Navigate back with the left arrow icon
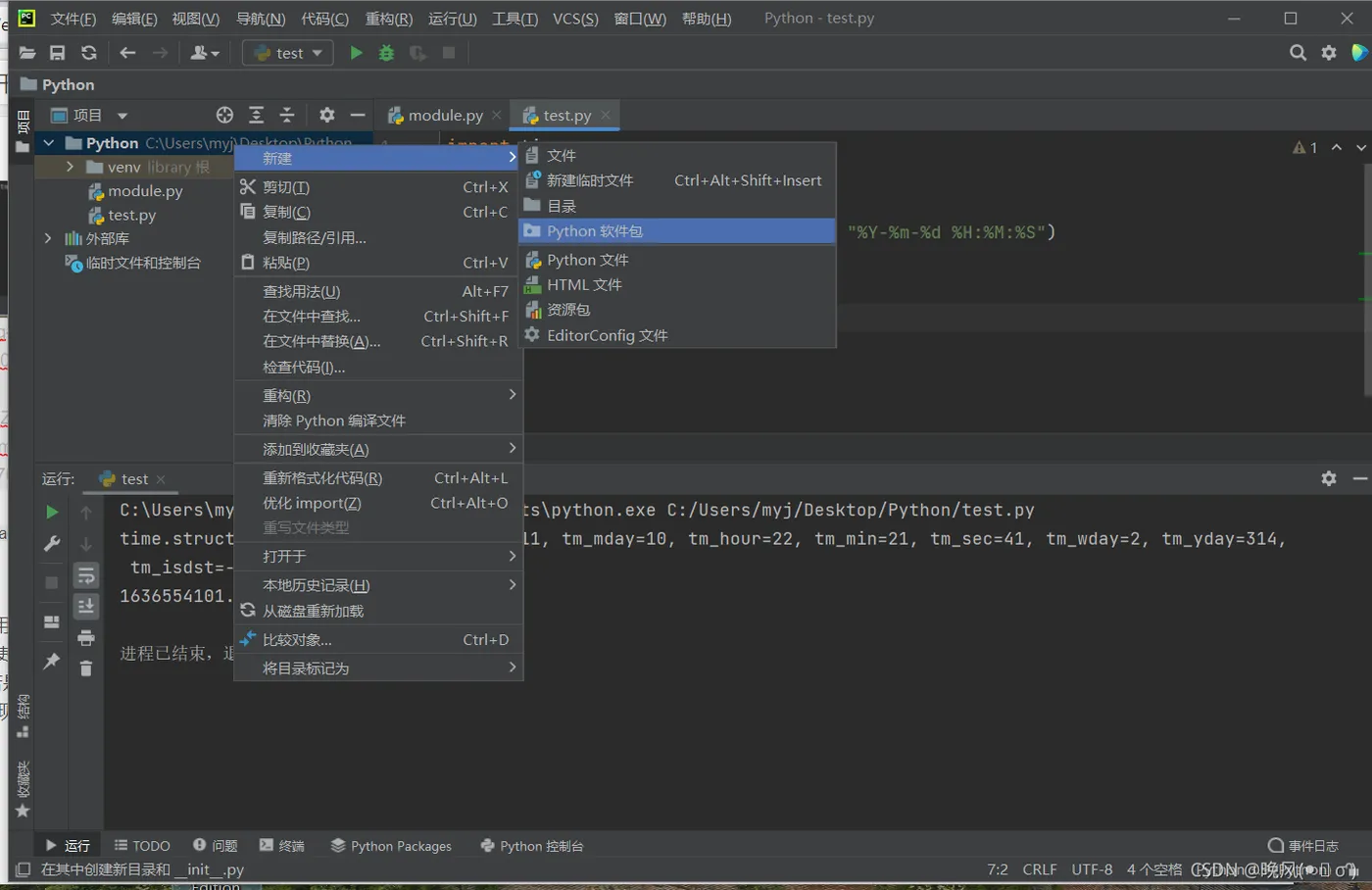 point(127,53)
